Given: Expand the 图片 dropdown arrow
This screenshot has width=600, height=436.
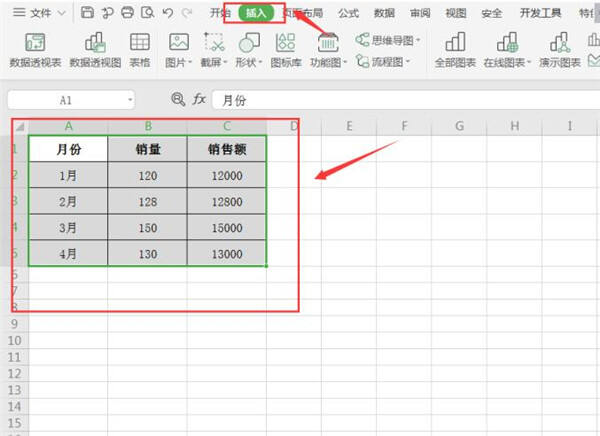Looking at the screenshot, I should [190, 62].
